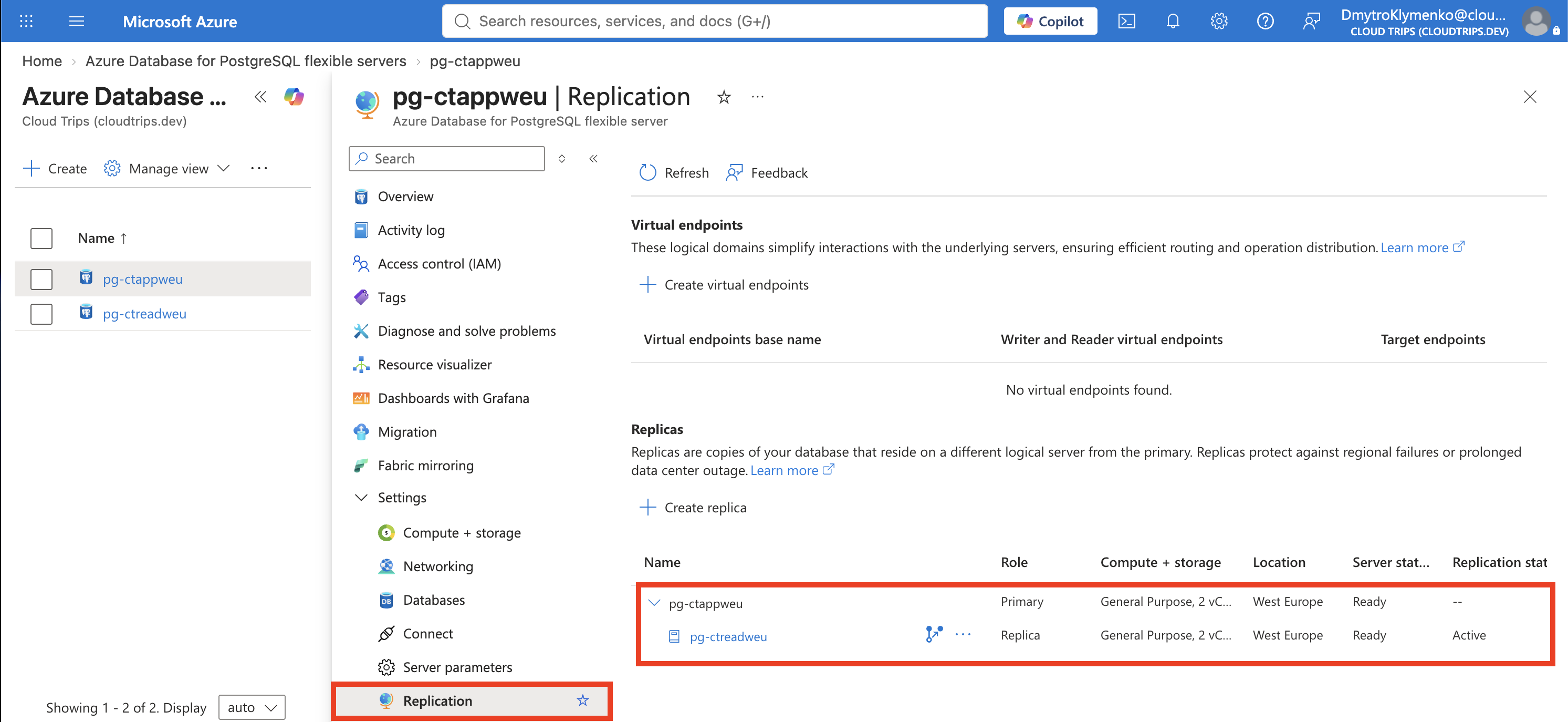Viewport: 1568px width, 722px height.
Task: Focus the global search resources box
Action: tap(715, 22)
